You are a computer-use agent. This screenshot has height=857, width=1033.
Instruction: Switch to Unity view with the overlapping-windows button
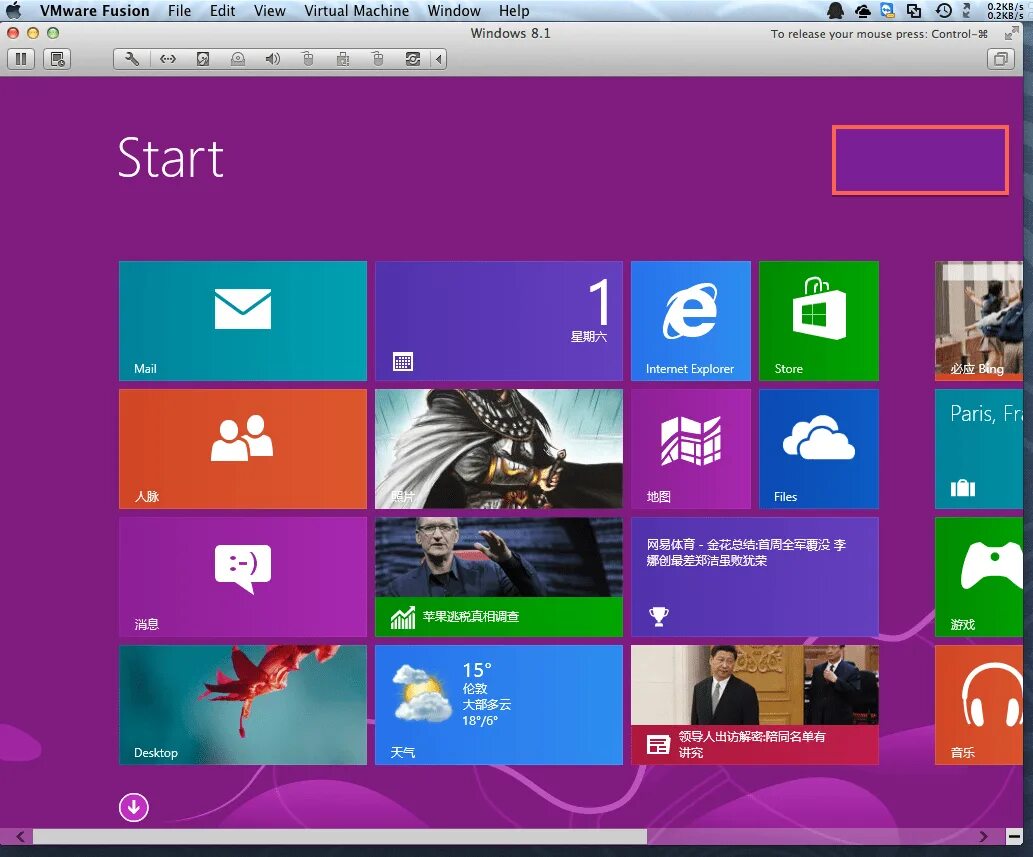point(1001,59)
